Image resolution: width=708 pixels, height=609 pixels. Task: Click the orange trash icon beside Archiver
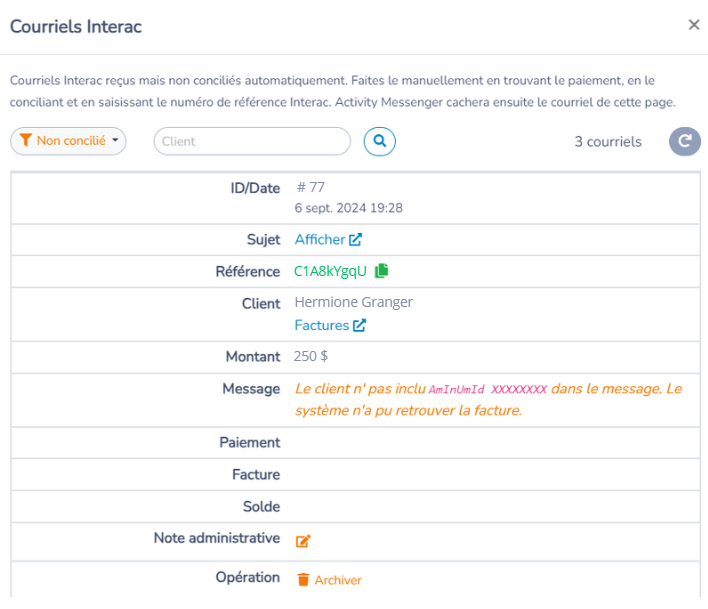pyautogui.click(x=303, y=579)
